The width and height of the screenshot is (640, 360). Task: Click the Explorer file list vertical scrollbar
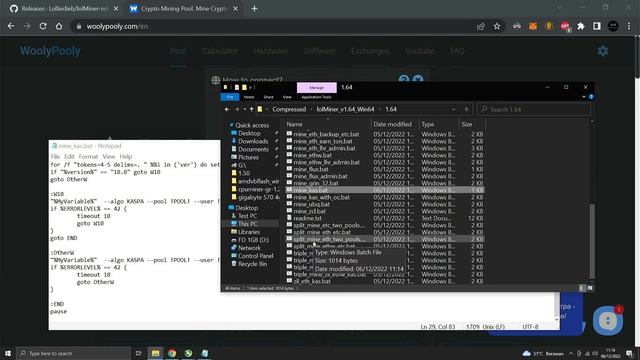592,242
